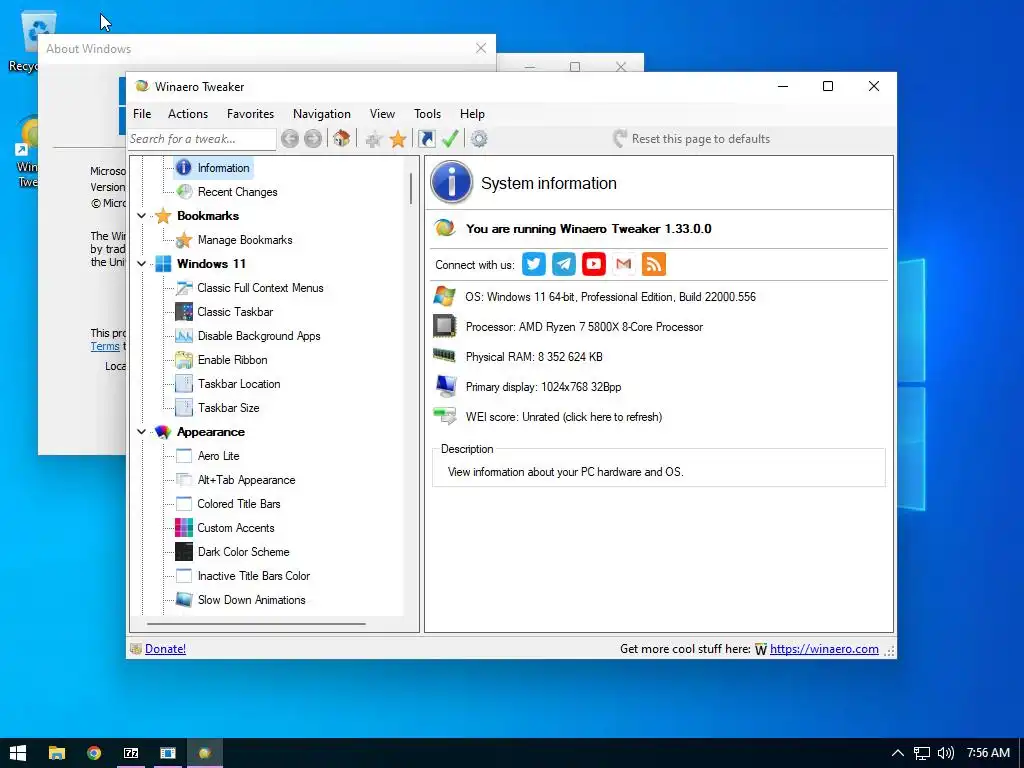1024x768 pixels.
Task: Open the Actions menu
Action: (x=187, y=114)
